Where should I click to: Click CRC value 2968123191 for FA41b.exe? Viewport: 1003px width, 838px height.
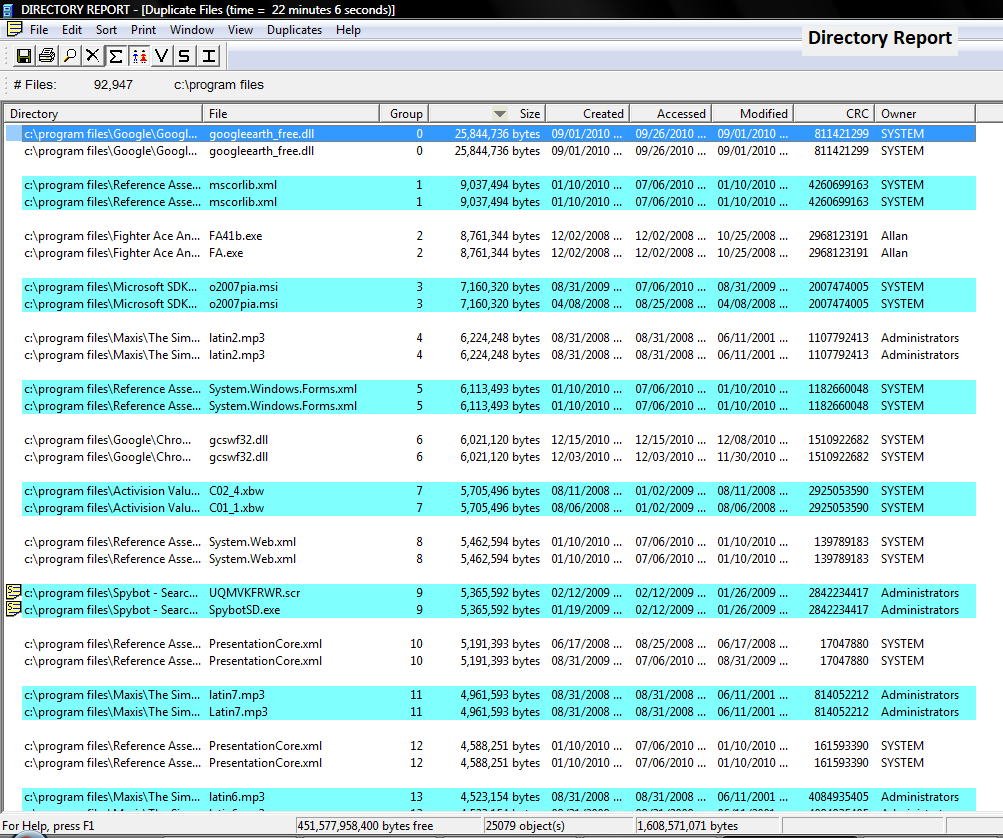(838, 235)
